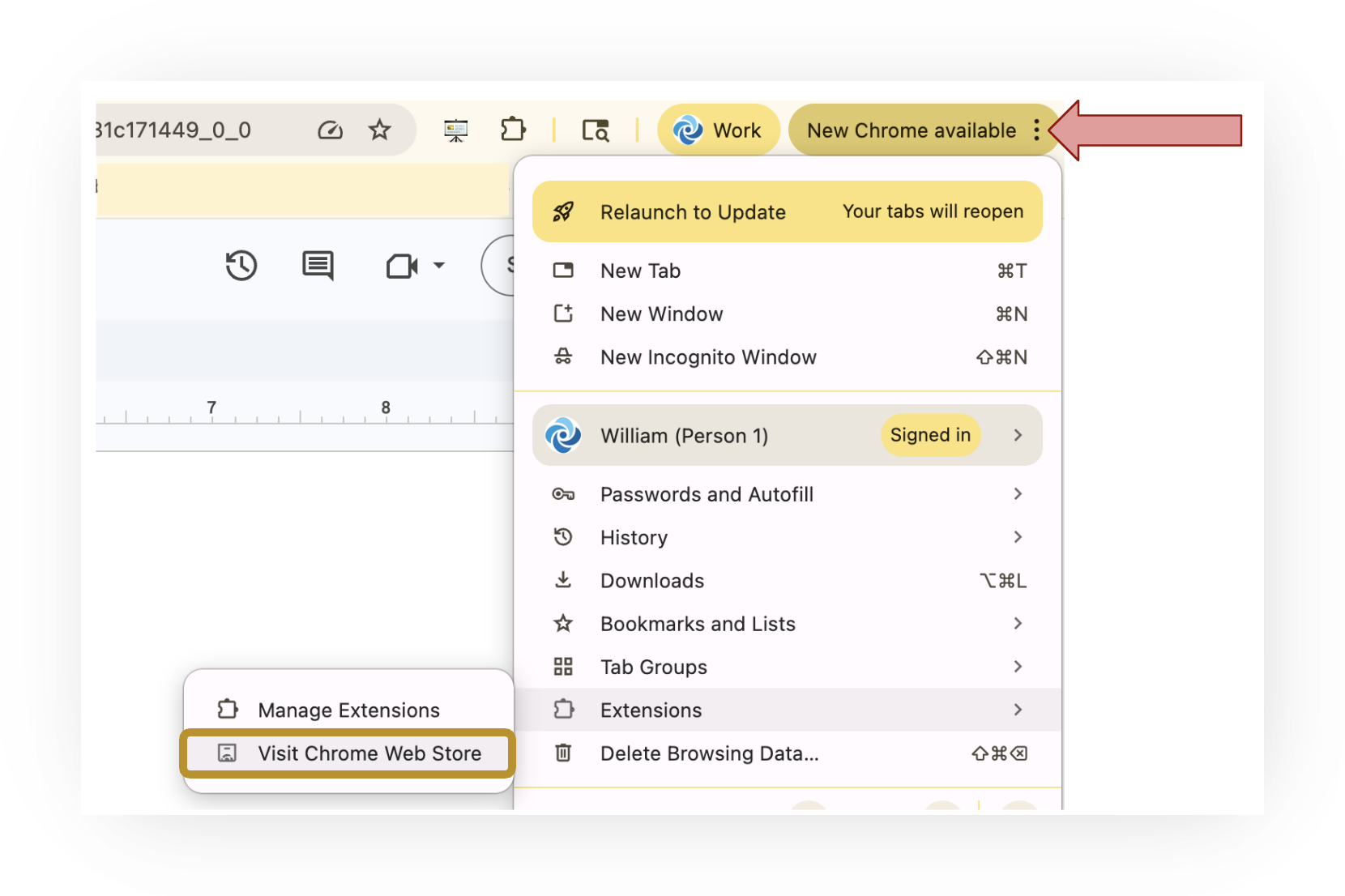Screen dimensions: 1345x896
Task: Click the search tabs icon in toolbar
Action: pyautogui.click(x=596, y=130)
